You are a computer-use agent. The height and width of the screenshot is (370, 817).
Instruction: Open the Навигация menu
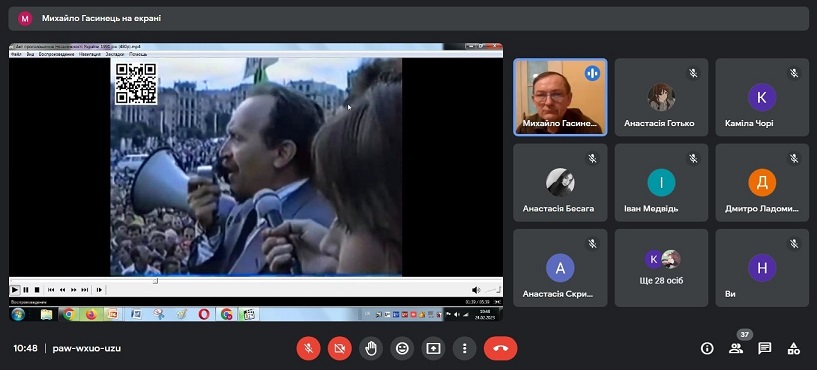tap(90, 54)
